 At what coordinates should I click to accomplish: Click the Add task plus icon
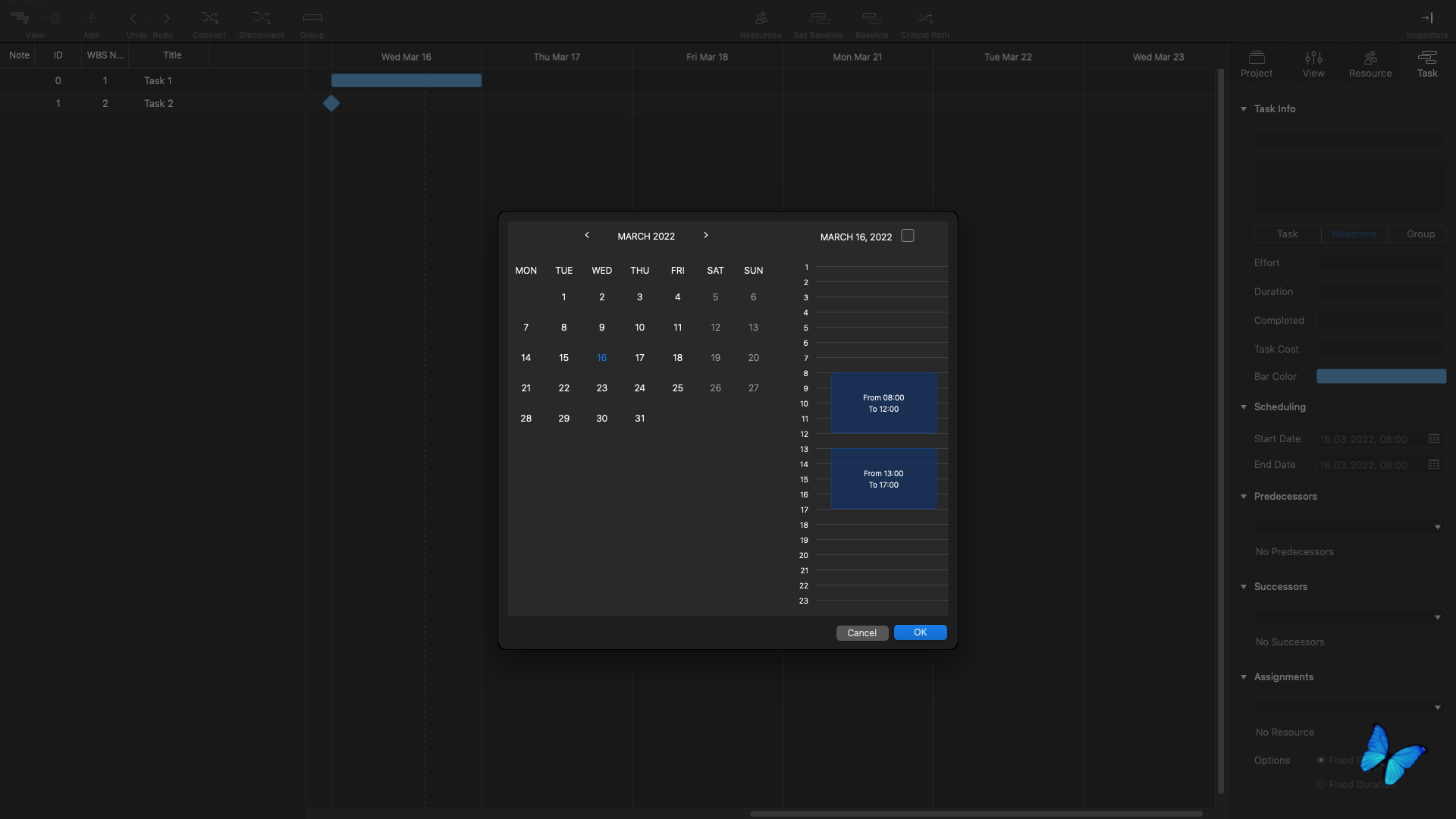(x=91, y=18)
